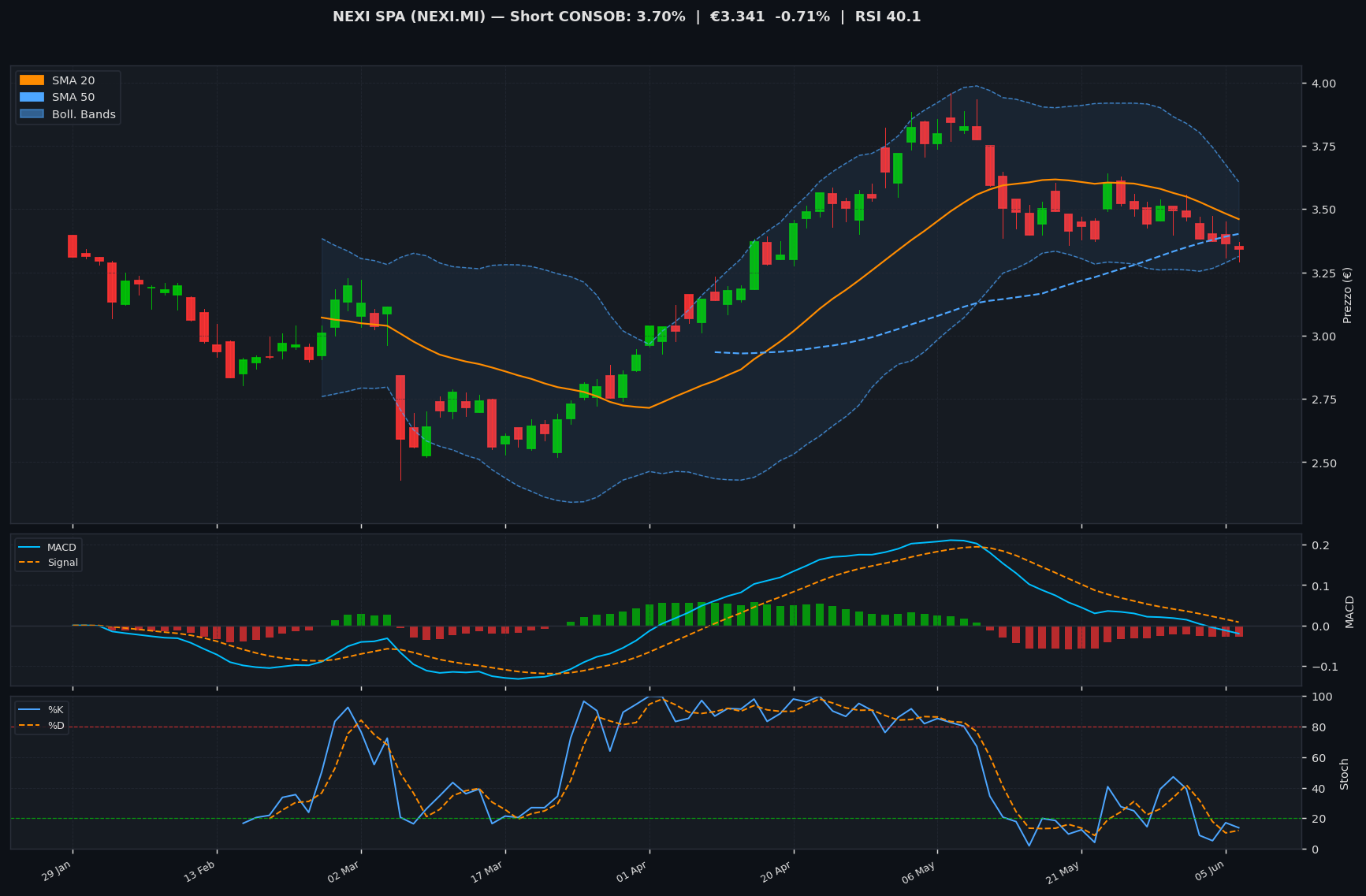The width and height of the screenshot is (1366, 896).
Task: Click "RSI 40.1" in the title
Action: [x=888, y=17]
